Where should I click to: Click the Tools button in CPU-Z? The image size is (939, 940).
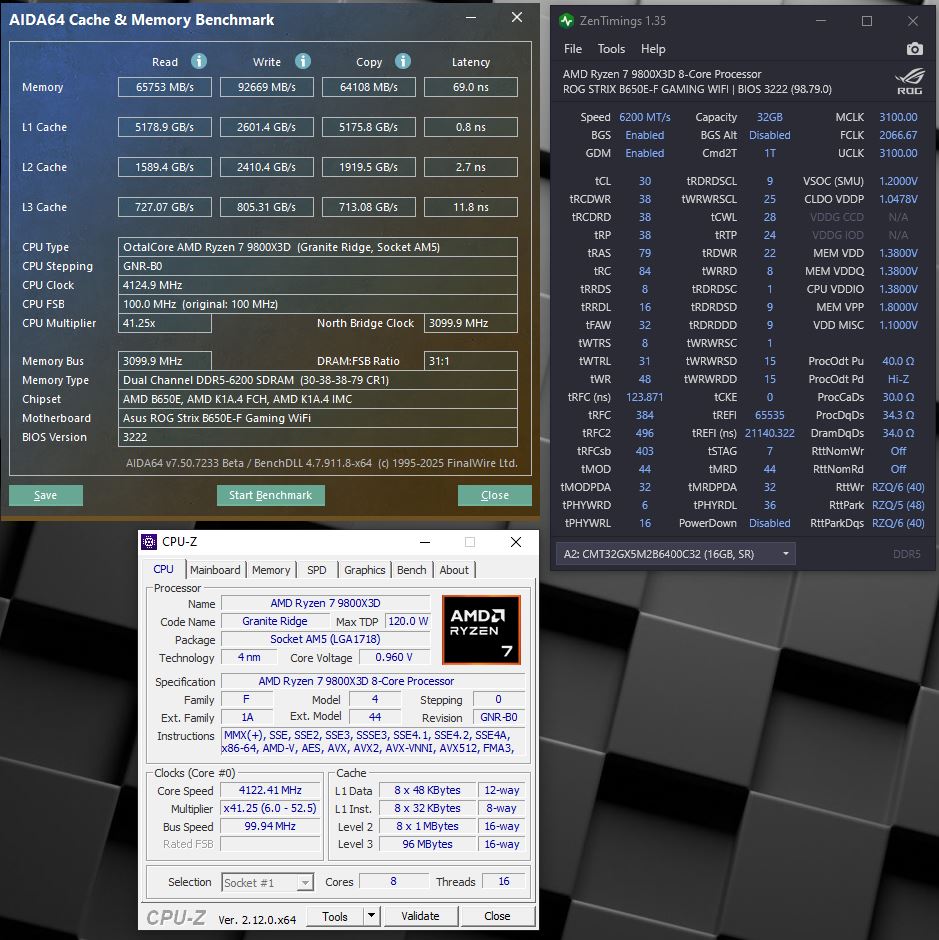(335, 916)
